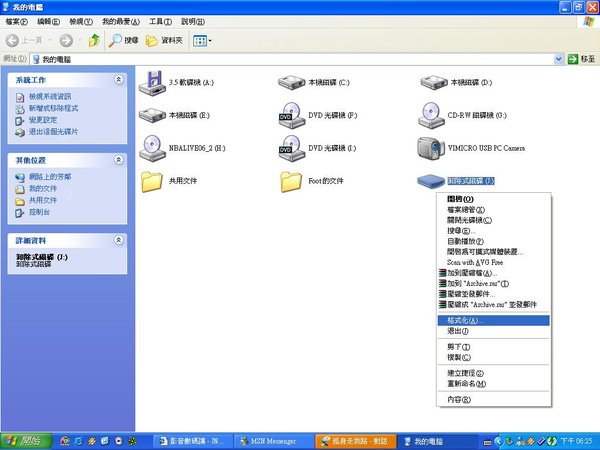The width and height of the screenshot is (600, 450).
Task: Open 變更設定 link
Action: (43, 120)
